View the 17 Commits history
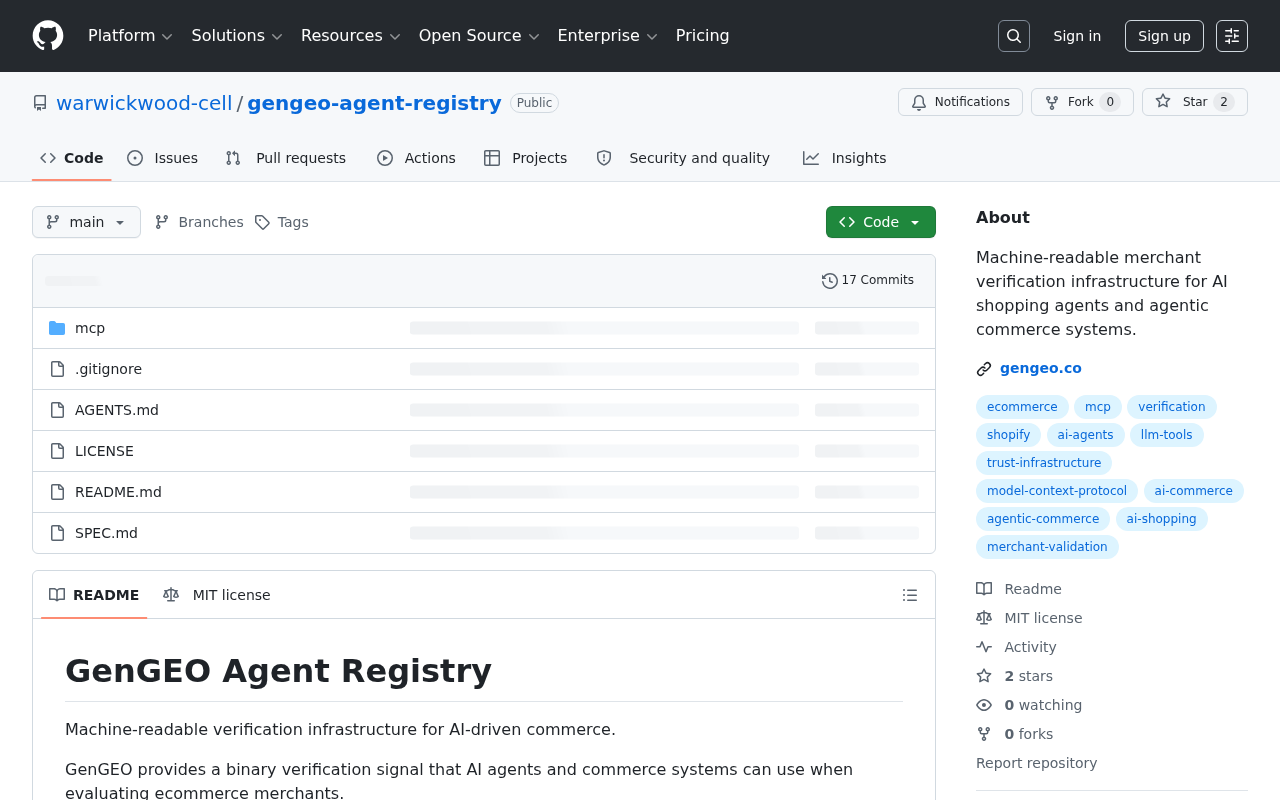 (868, 281)
